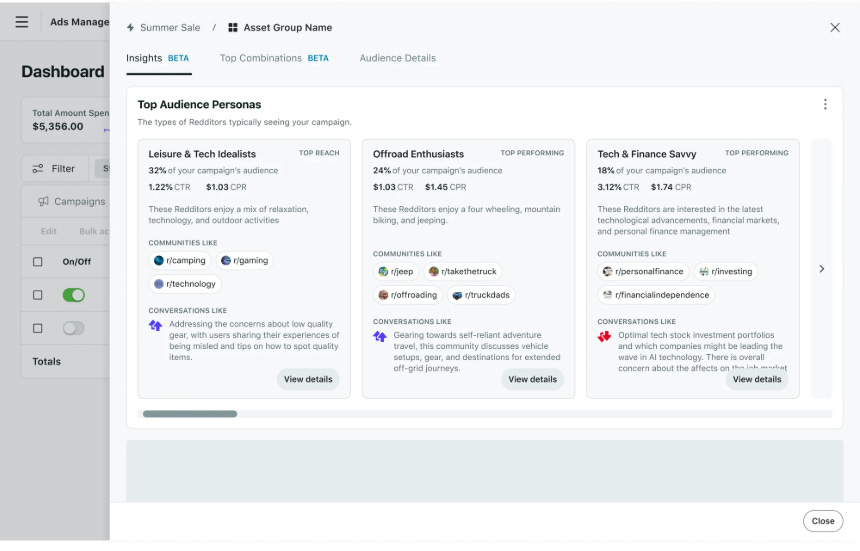
Task: Click the Dashboard heading
Action: [63, 72]
